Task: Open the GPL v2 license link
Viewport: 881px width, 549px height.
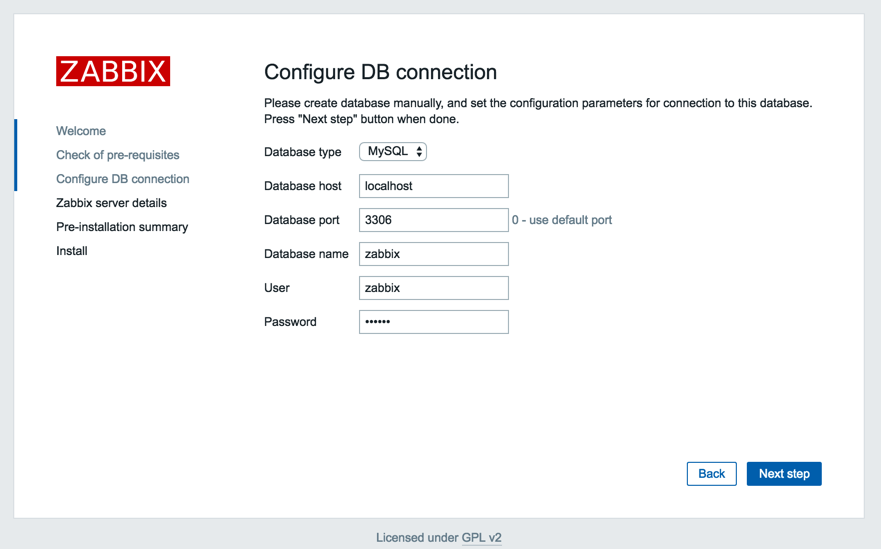Action: (x=482, y=538)
